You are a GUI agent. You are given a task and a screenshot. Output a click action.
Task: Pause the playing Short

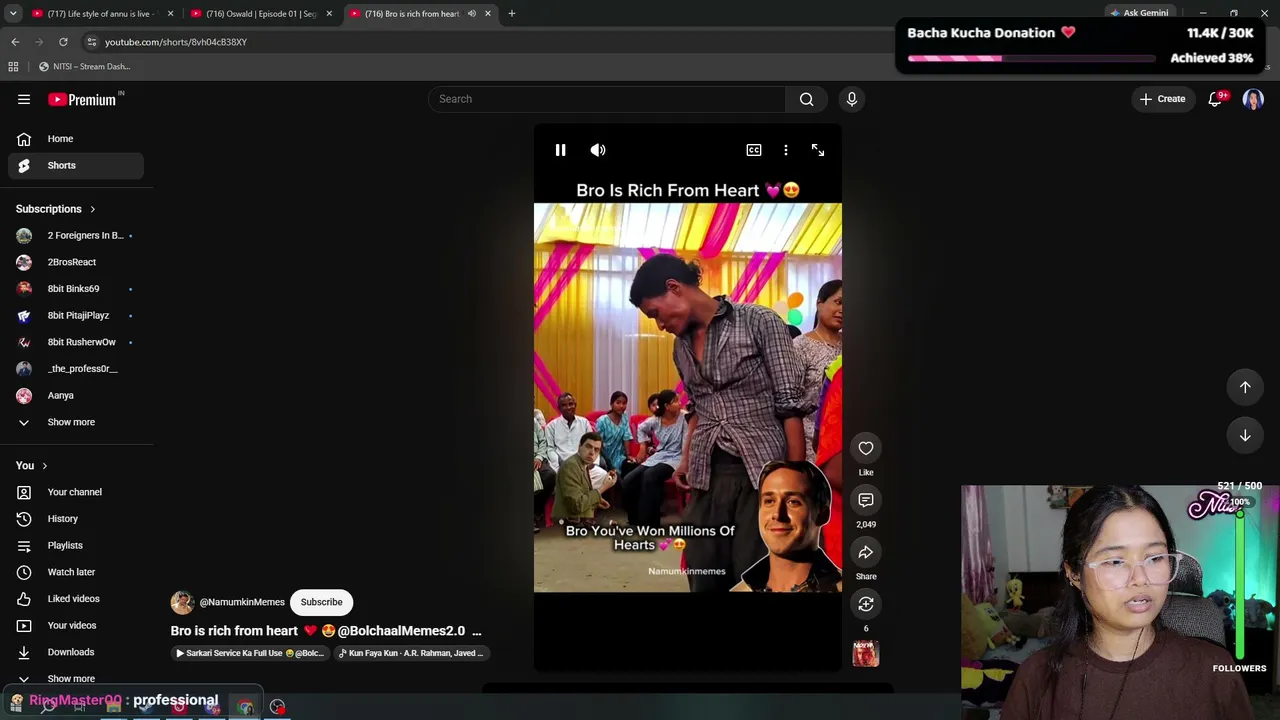[560, 150]
